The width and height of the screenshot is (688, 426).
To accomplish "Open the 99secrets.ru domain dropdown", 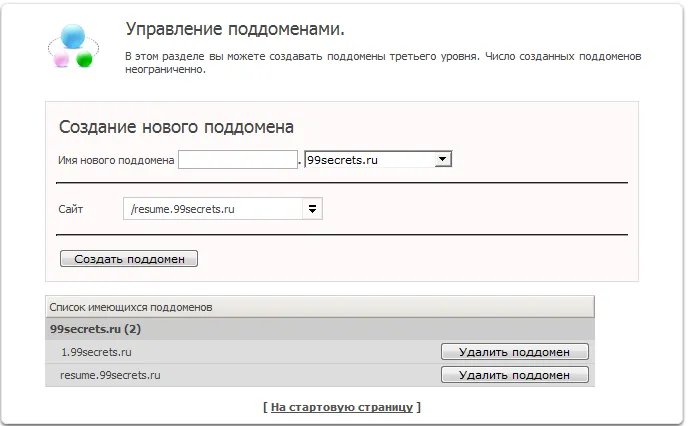I will pyautogui.click(x=378, y=159).
